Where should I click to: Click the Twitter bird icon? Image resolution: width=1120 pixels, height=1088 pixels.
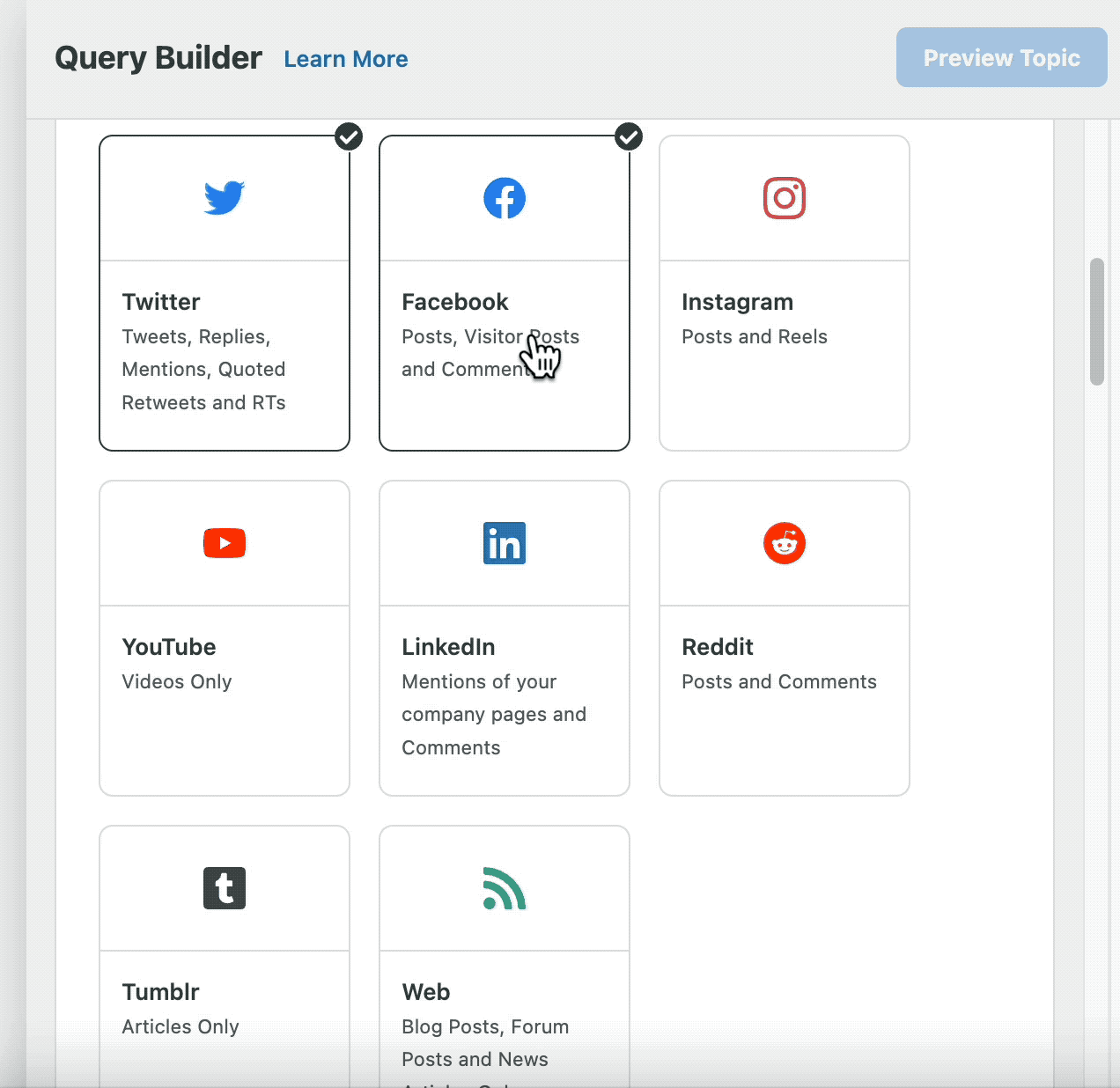coord(225,198)
